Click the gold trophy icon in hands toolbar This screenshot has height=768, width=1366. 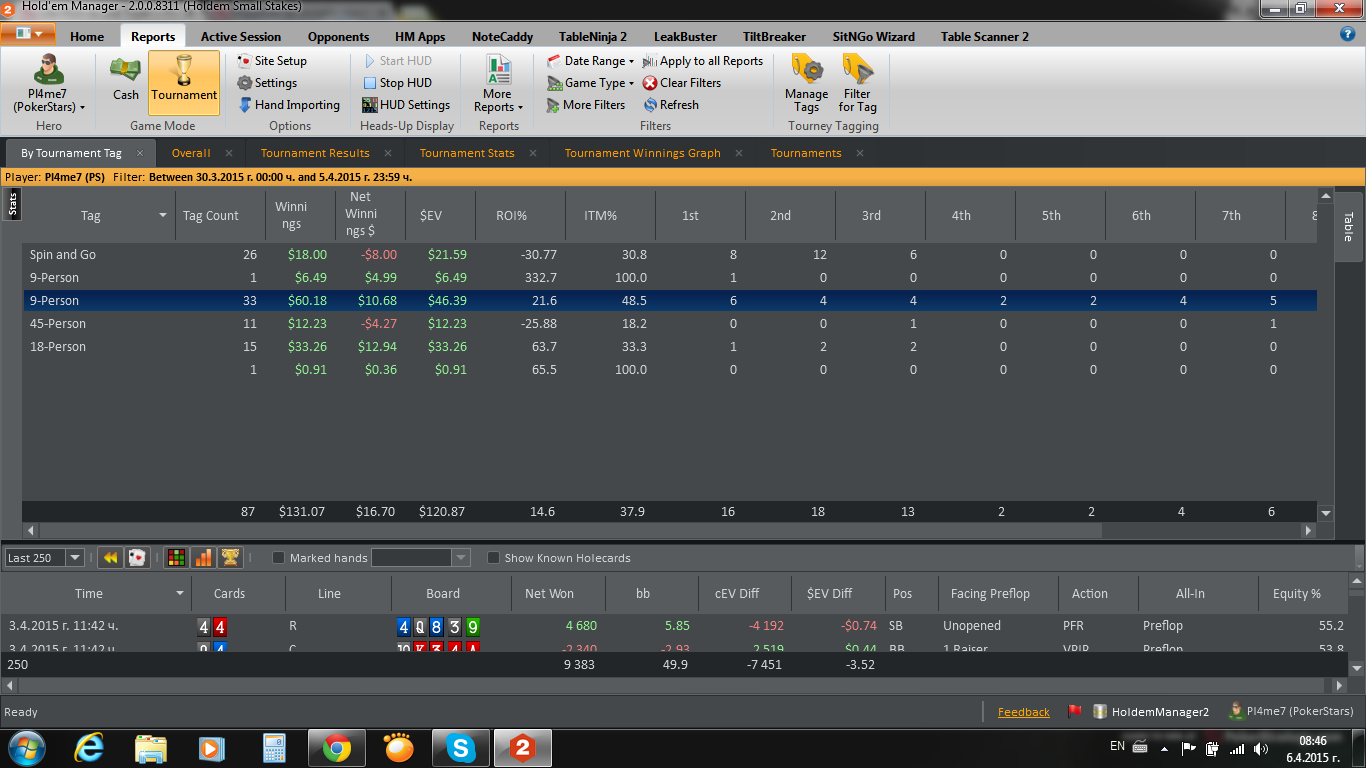point(230,558)
